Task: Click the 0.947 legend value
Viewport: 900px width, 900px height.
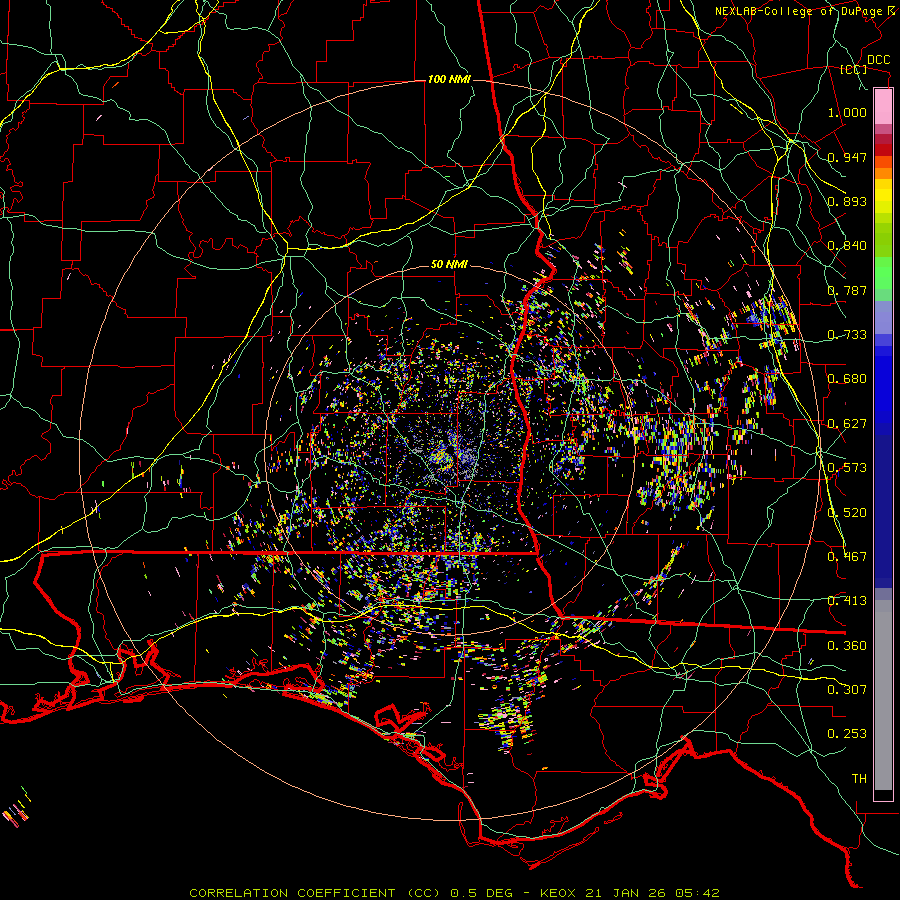Action: (847, 157)
